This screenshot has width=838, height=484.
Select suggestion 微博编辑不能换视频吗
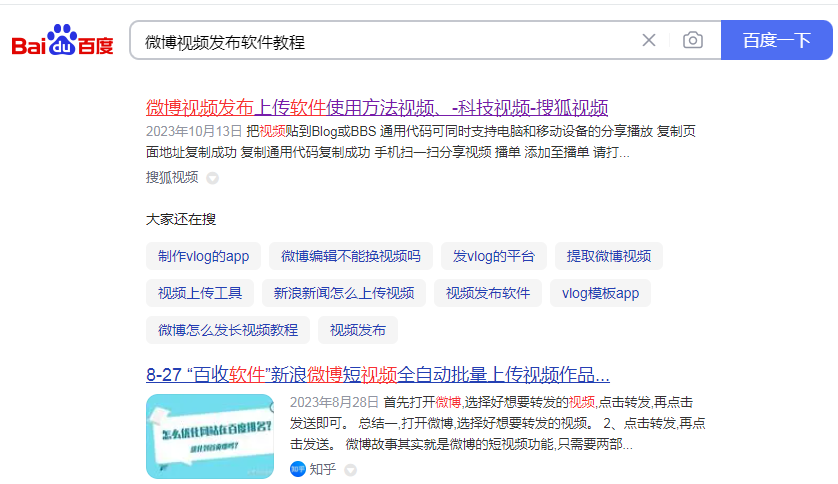click(351, 256)
